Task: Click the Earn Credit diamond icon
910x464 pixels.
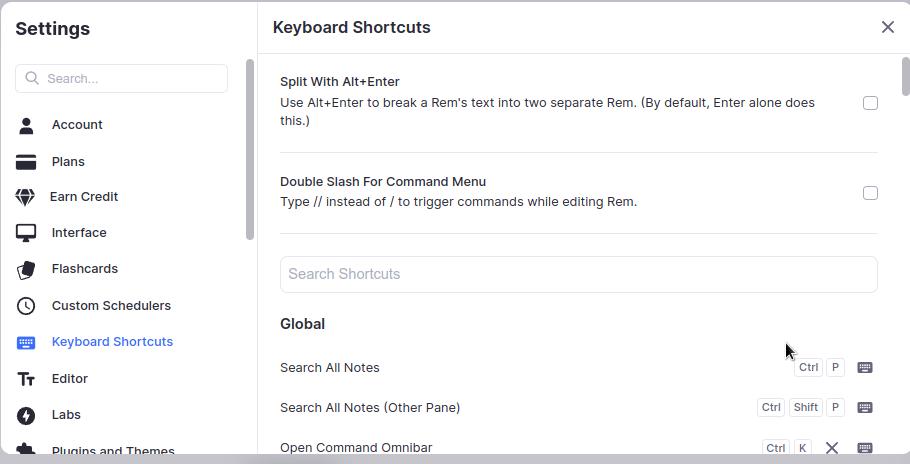Action: coord(26,197)
